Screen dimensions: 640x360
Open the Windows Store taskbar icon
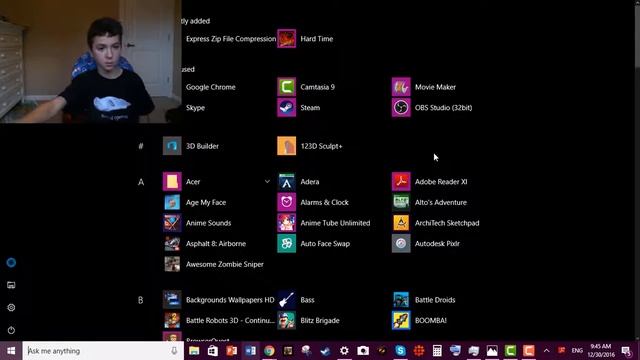pos(213,351)
